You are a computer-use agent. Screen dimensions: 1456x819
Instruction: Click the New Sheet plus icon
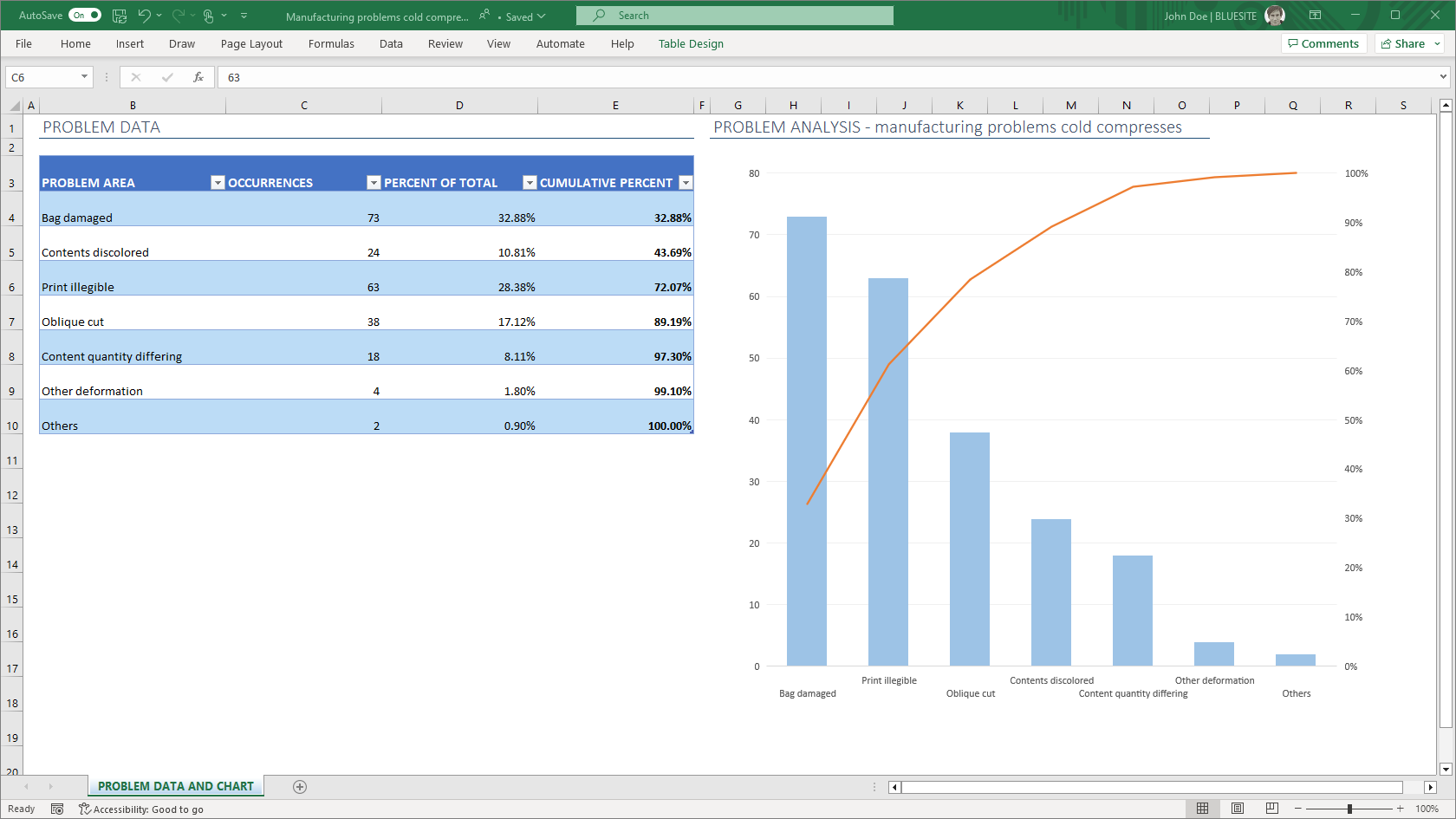300,787
